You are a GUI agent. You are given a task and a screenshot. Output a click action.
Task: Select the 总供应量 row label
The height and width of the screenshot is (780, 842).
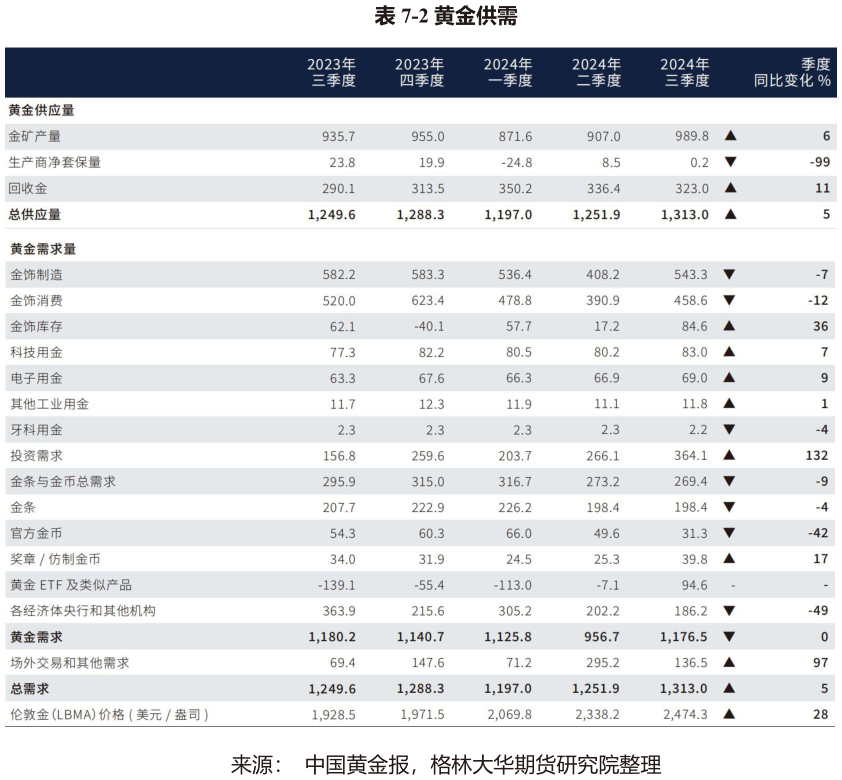35,214
